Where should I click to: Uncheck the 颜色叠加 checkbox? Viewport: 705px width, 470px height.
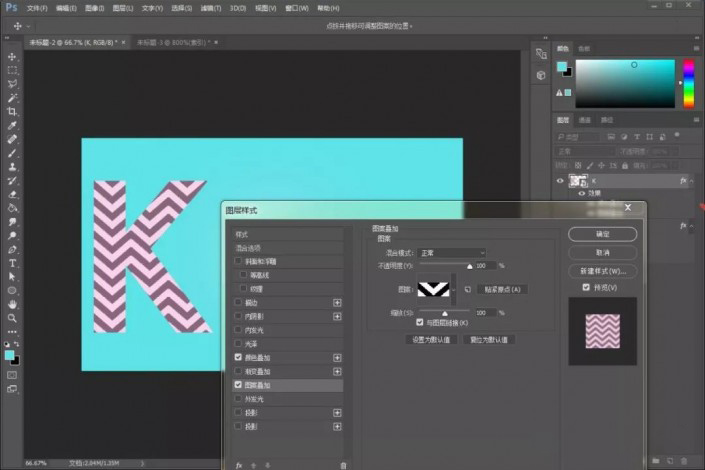pos(238,357)
